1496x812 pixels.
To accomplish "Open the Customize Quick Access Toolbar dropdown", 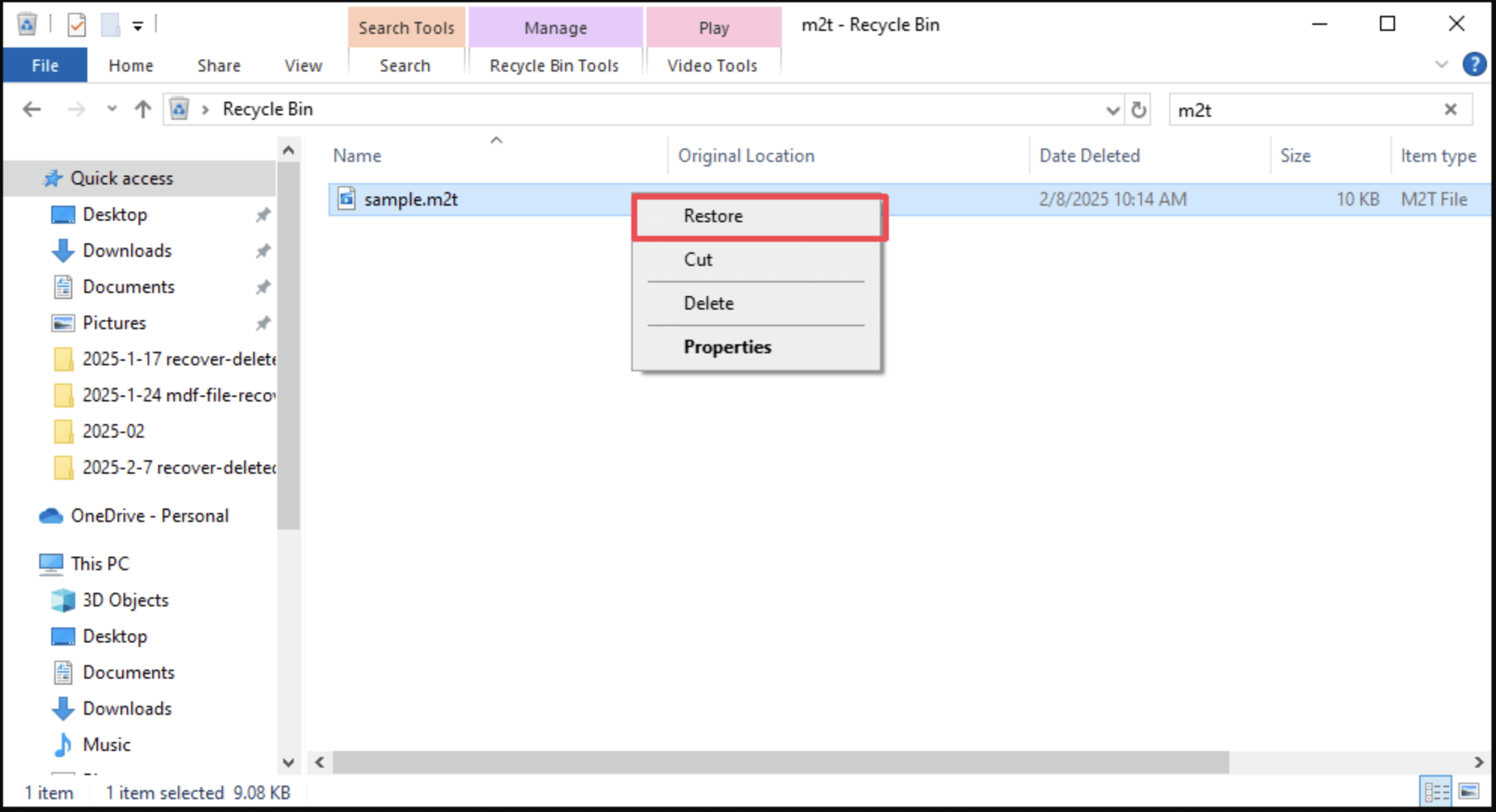I will point(136,24).
